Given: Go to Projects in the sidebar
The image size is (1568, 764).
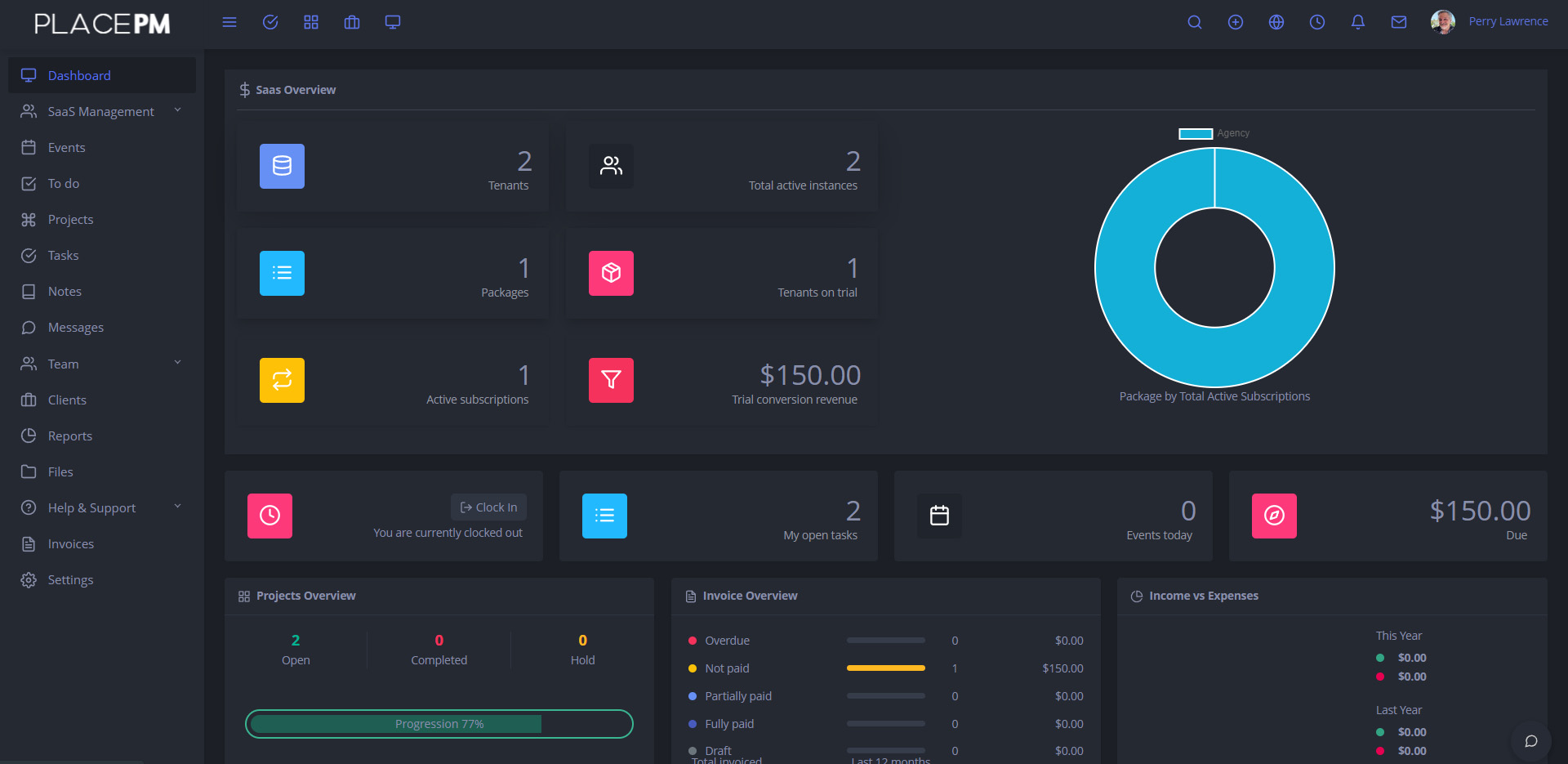Looking at the screenshot, I should pos(70,219).
